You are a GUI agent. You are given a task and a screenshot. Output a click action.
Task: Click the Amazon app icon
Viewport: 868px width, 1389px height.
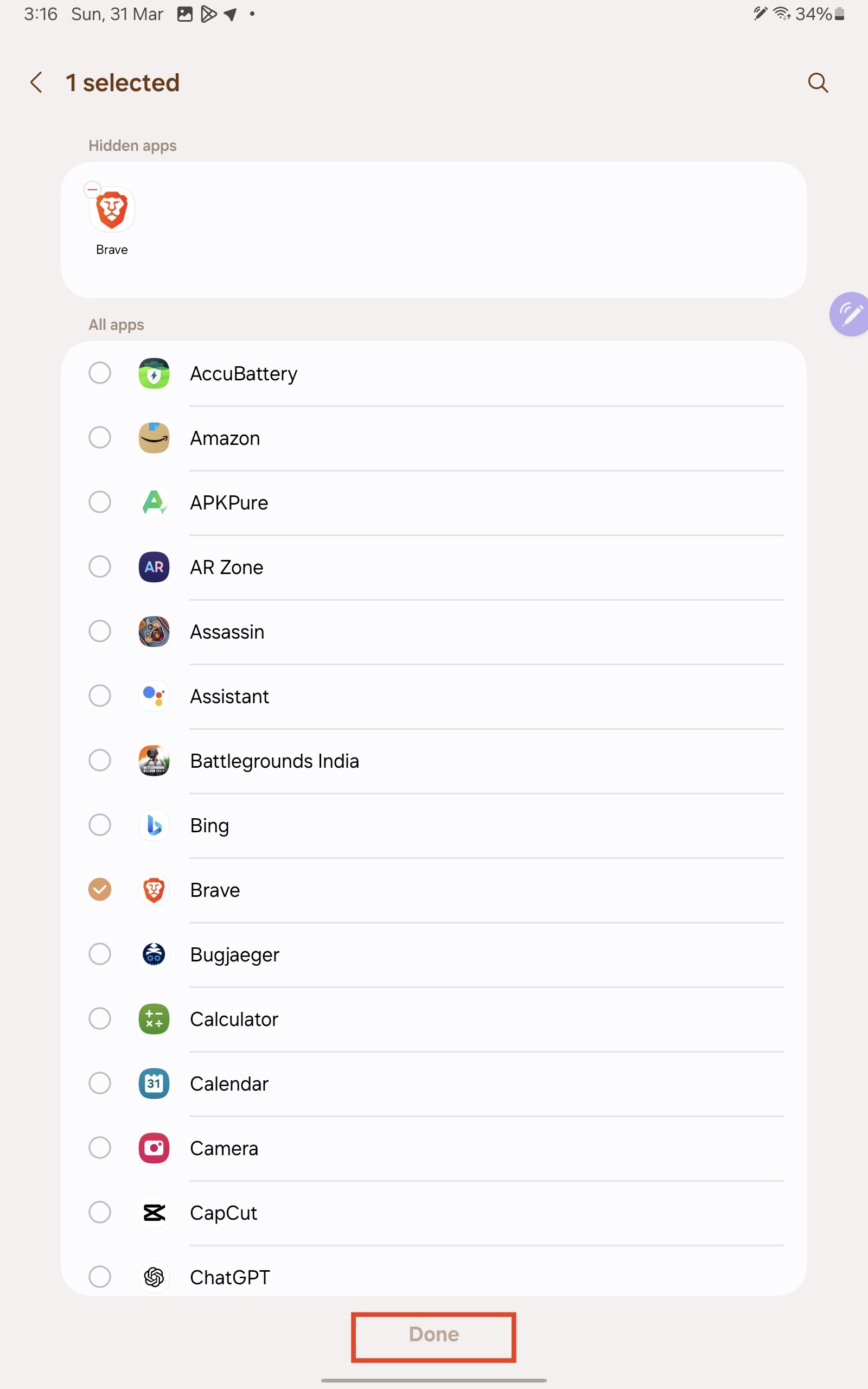coord(154,437)
